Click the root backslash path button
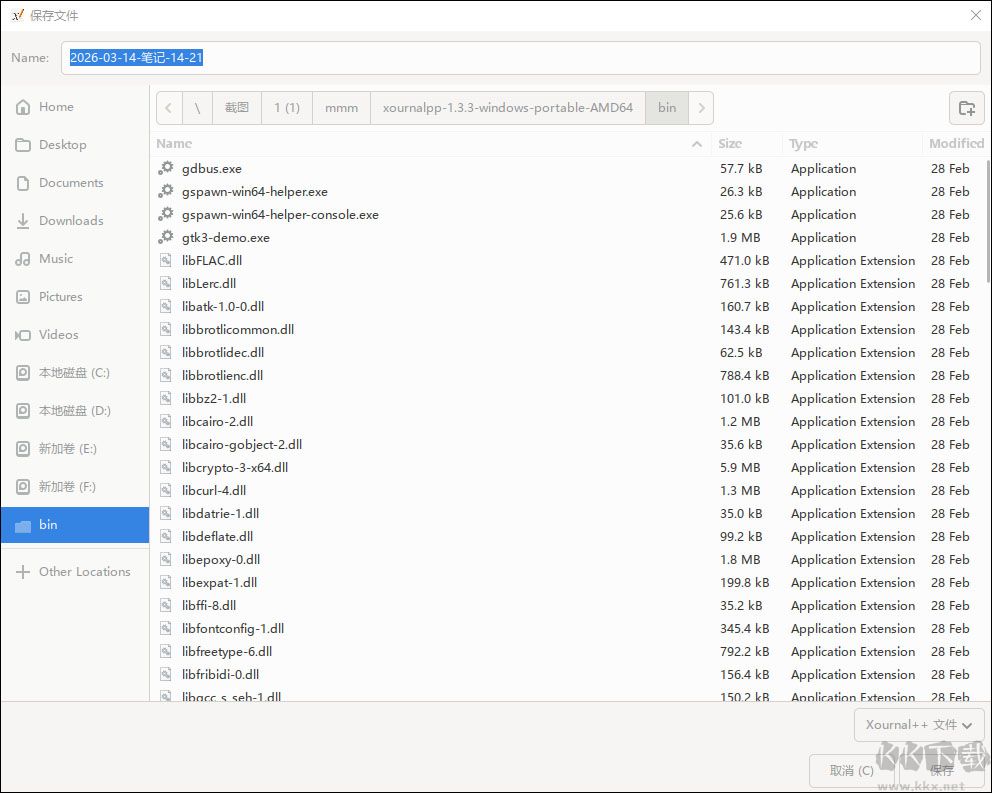This screenshot has height=793, width=992. 197,108
